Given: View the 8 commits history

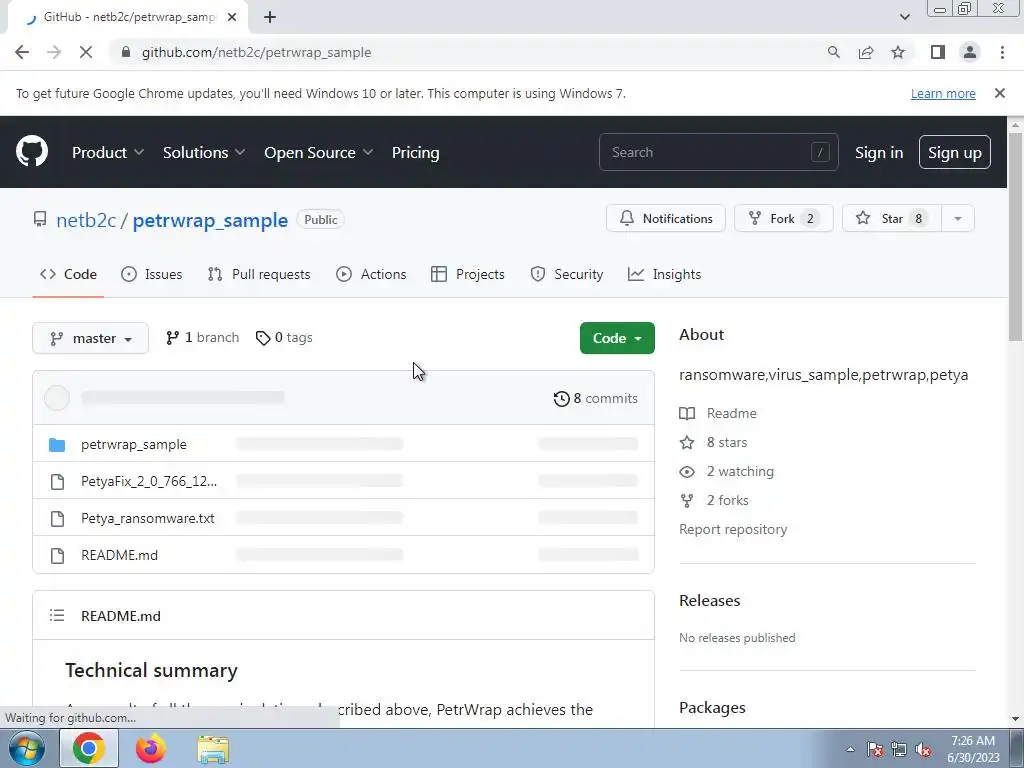Looking at the screenshot, I should tap(596, 398).
